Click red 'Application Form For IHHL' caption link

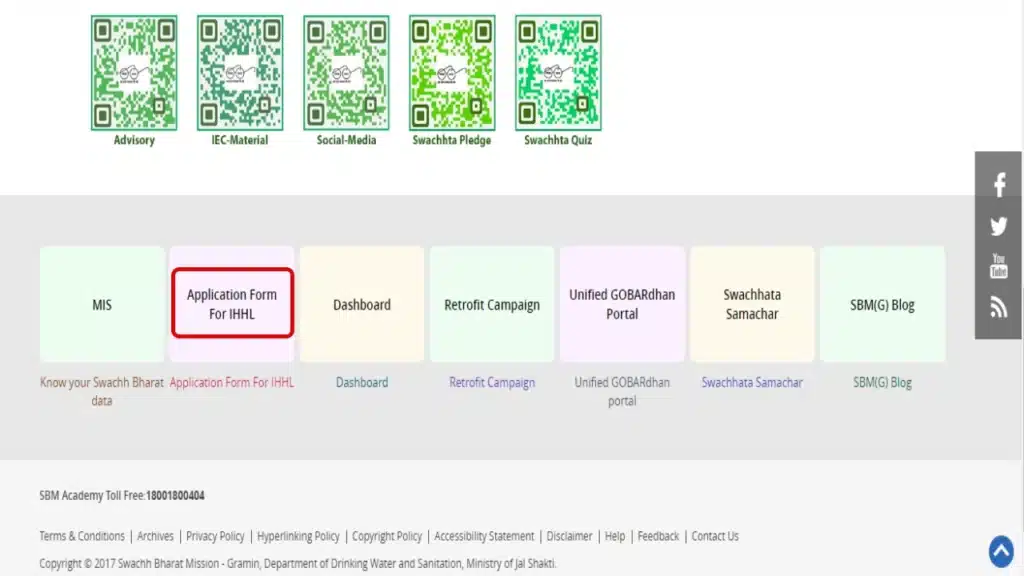(x=232, y=383)
